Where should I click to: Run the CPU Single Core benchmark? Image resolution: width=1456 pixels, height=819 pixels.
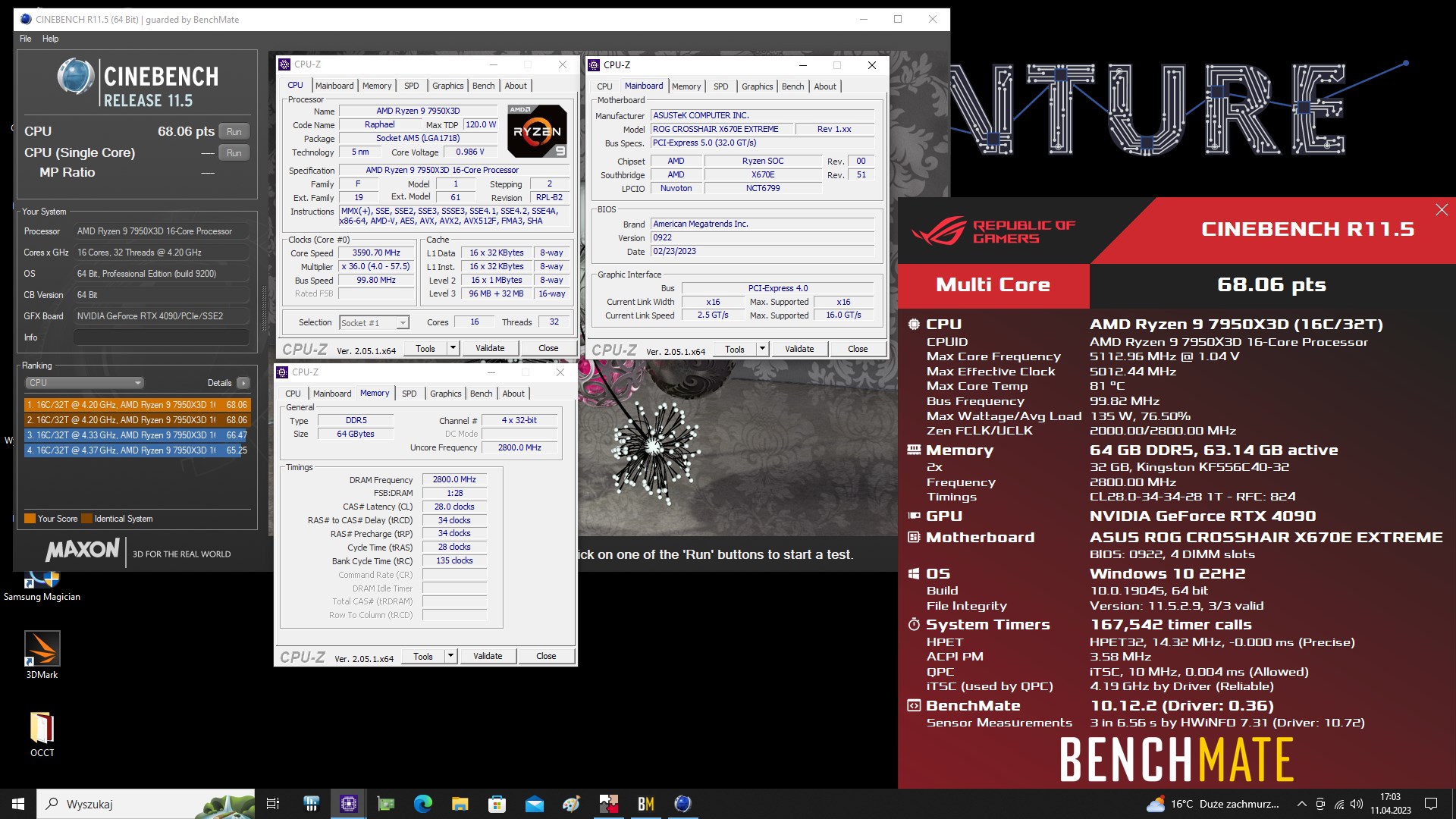click(x=234, y=153)
